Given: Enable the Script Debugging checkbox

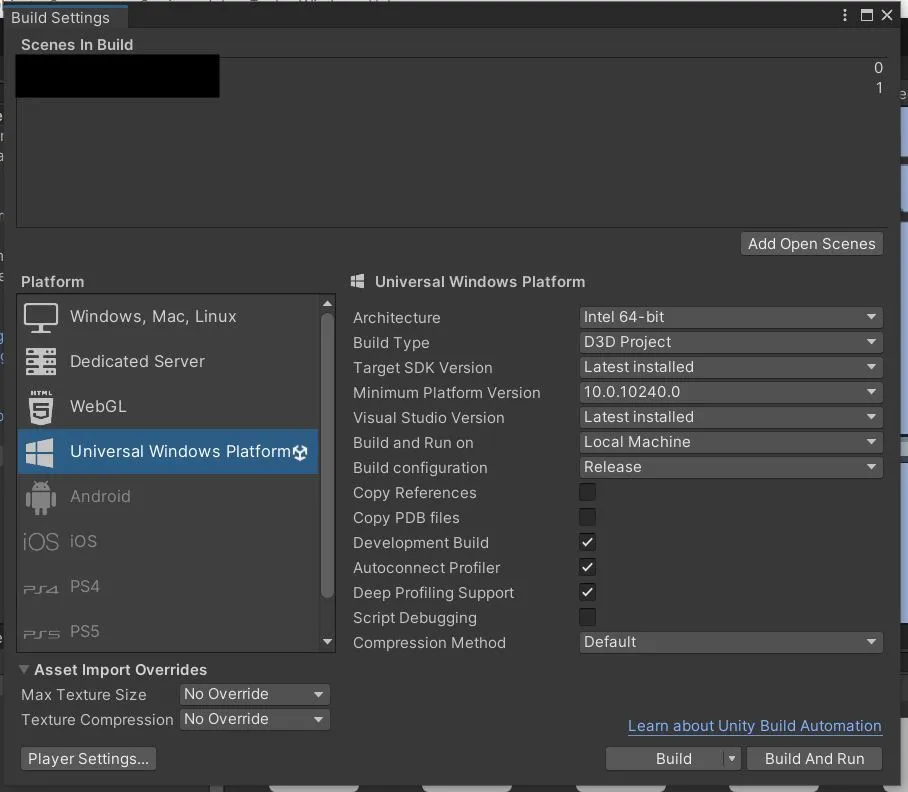Looking at the screenshot, I should click(x=587, y=617).
